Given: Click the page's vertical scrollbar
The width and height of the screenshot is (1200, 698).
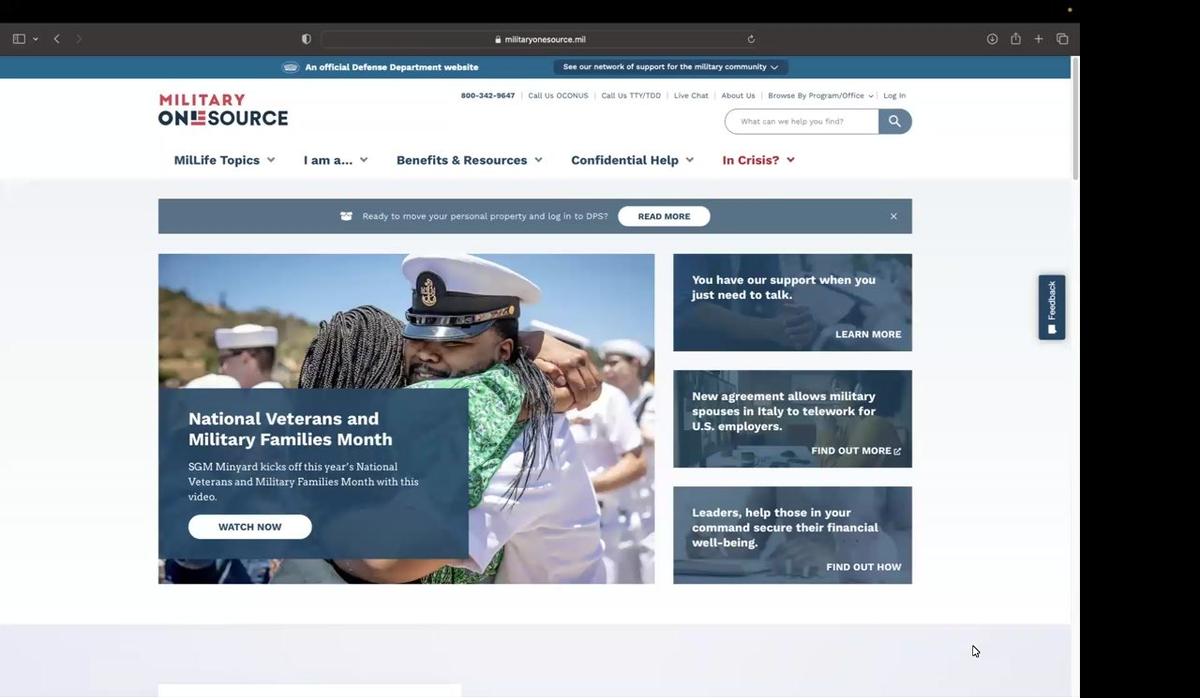Looking at the screenshot, I should pos(1075,120).
